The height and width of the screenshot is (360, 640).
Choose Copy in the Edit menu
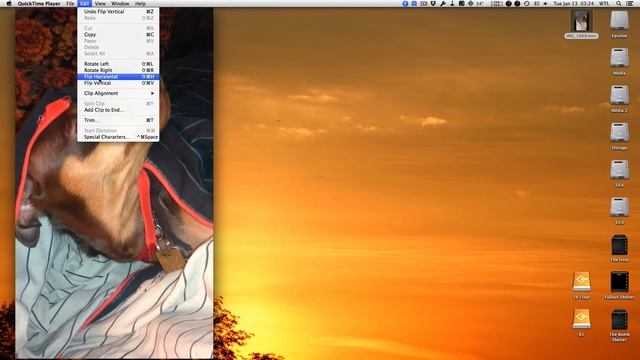118,35
